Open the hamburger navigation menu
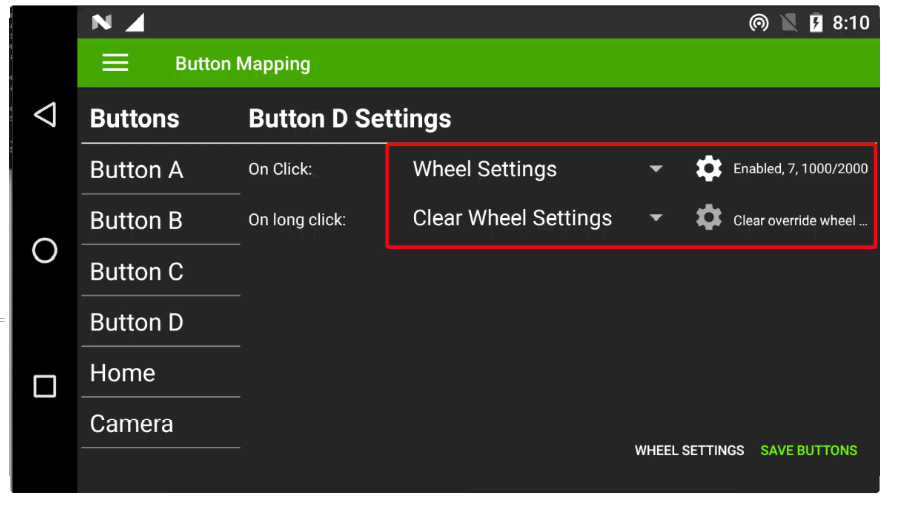The height and width of the screenshot is (514, 897). coord(116,63)
